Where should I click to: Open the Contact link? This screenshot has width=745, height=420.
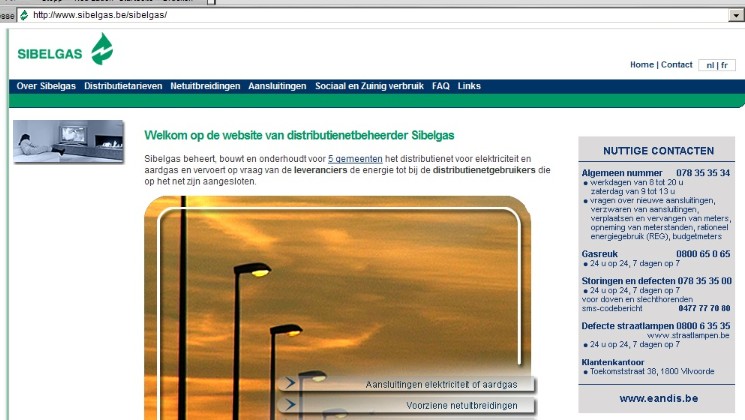[x=676, y=65]
